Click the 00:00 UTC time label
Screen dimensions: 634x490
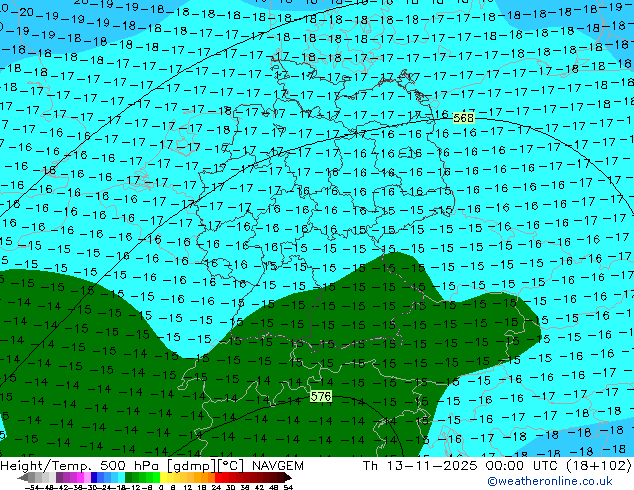522,466
